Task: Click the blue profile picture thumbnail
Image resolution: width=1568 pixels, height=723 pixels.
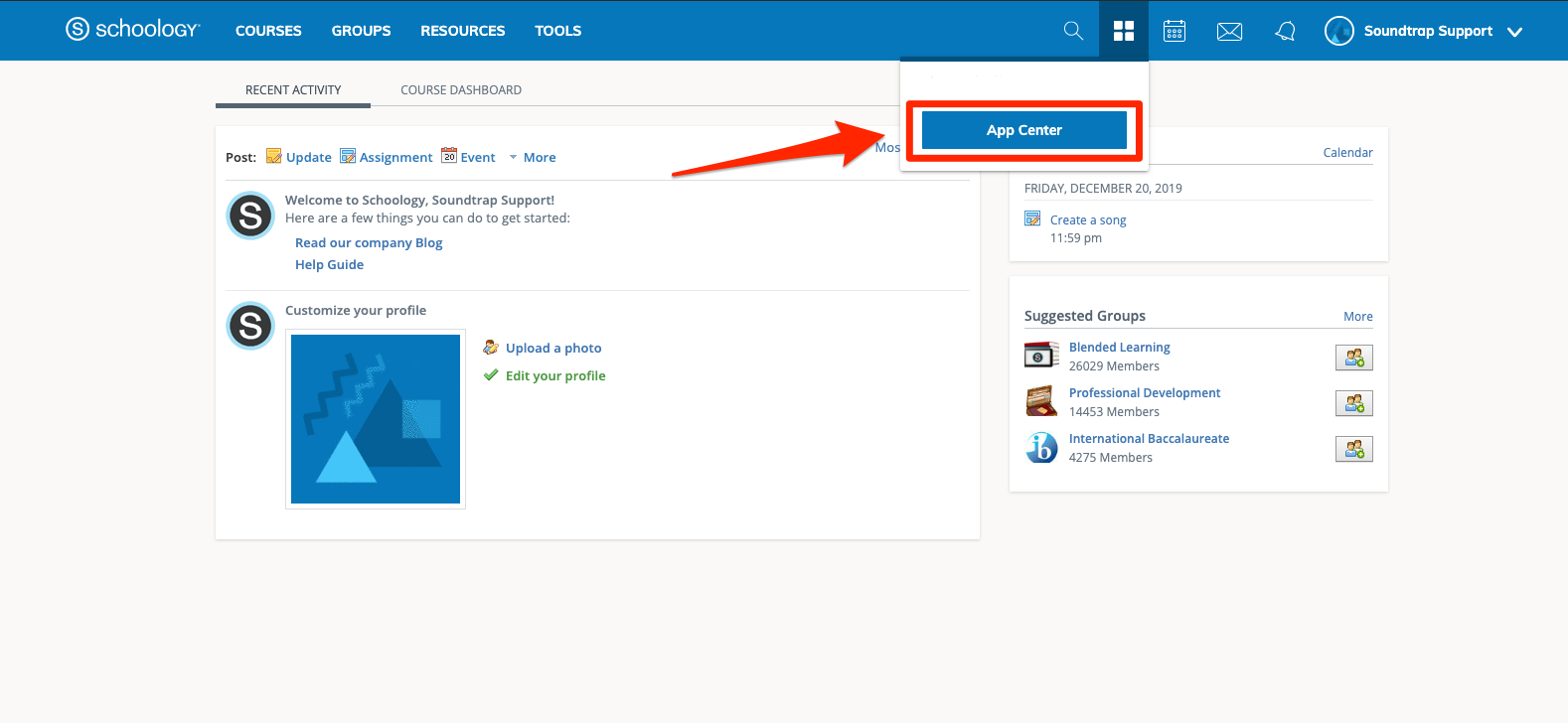Action: (376, 419)
